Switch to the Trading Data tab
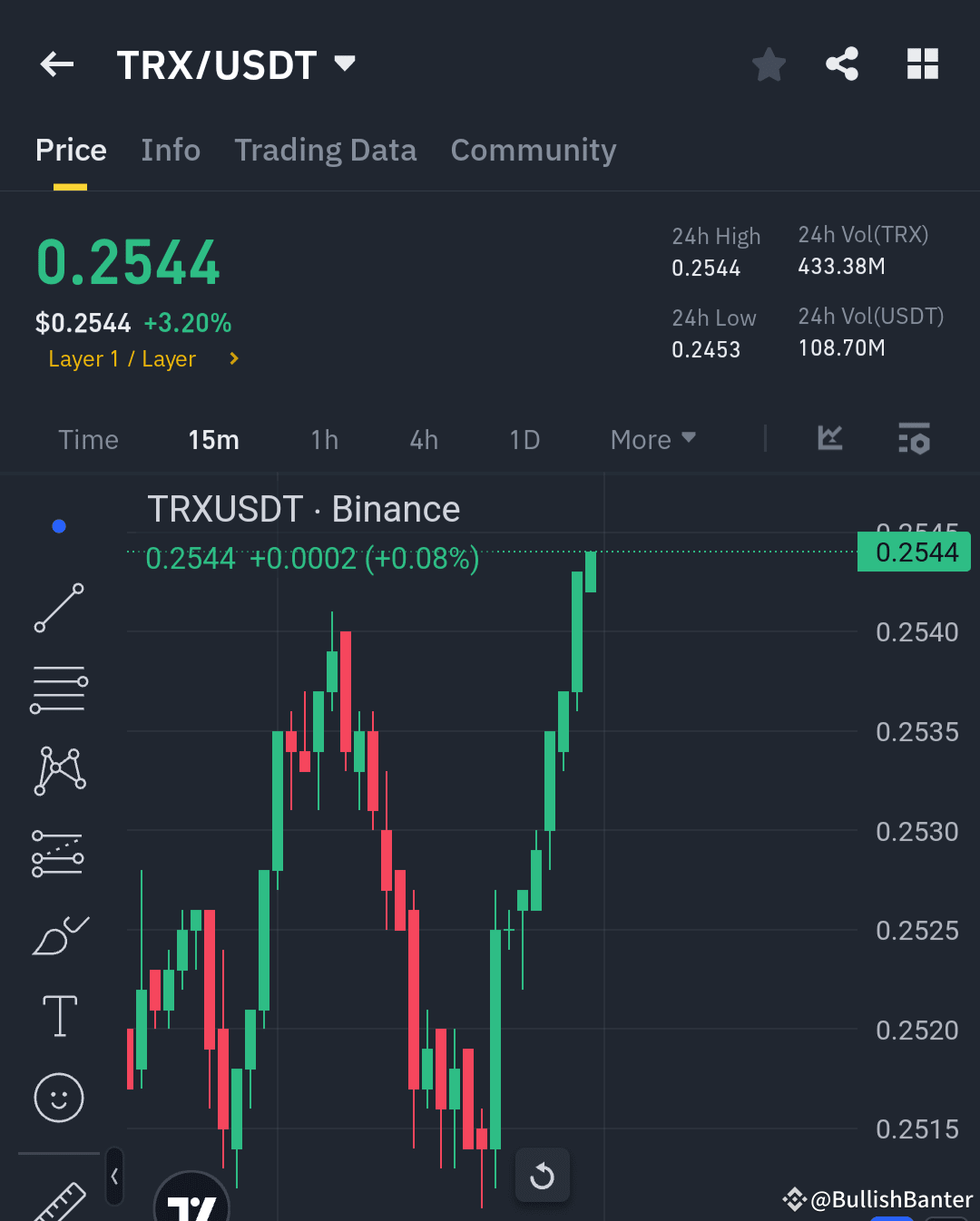The width and height of the screenshot is (980, 1221). coord(326,150)
